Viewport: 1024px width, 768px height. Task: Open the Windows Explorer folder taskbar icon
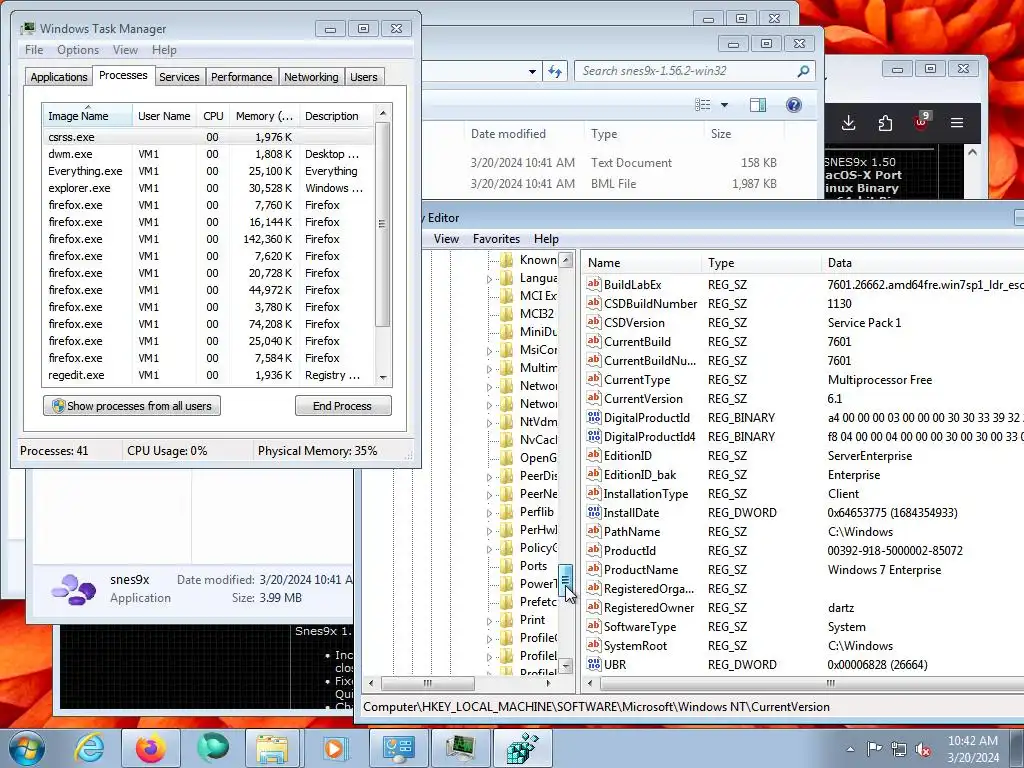[272, 748]
